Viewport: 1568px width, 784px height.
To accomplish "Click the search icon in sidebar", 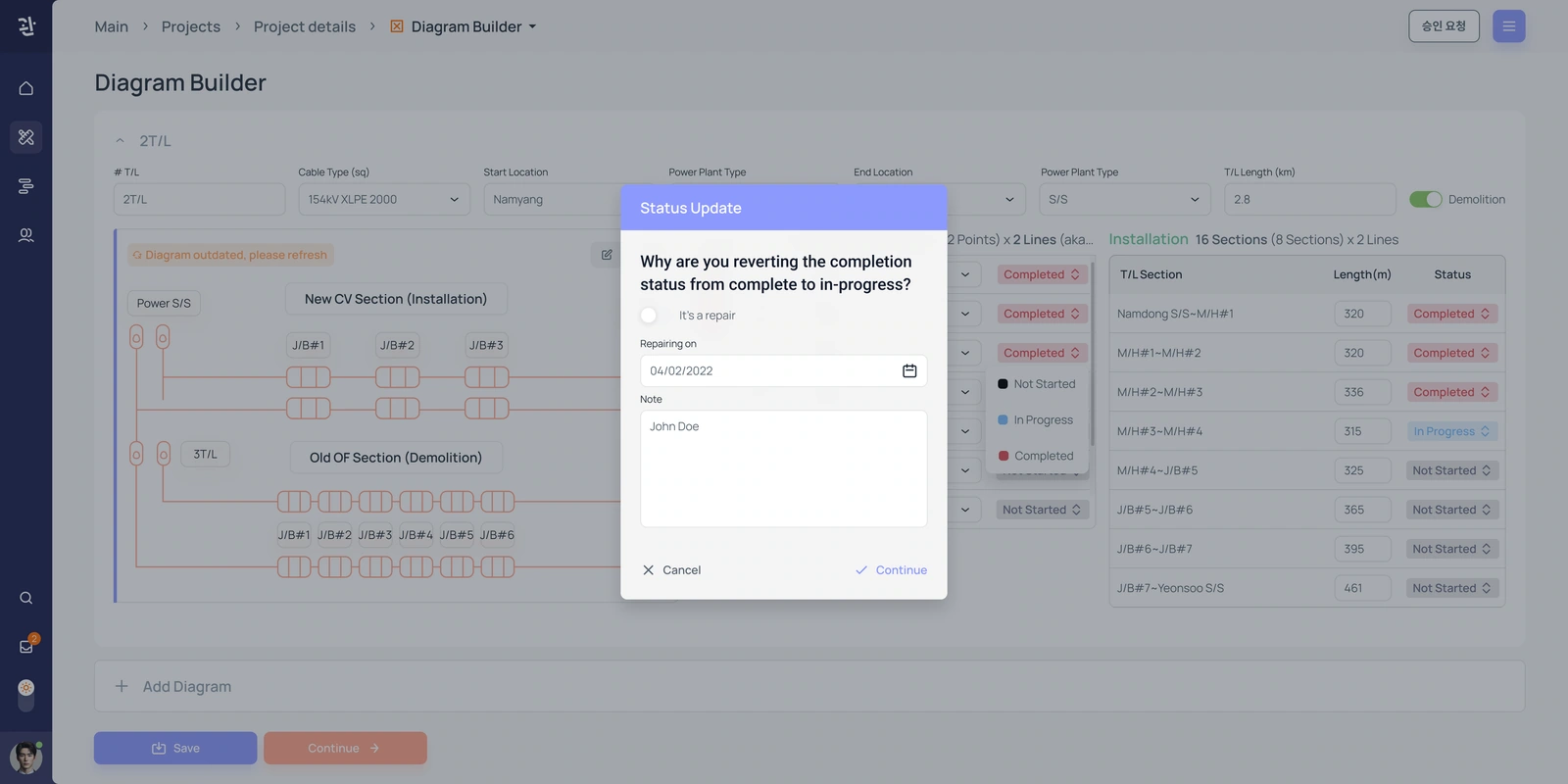I will [26, 598].
